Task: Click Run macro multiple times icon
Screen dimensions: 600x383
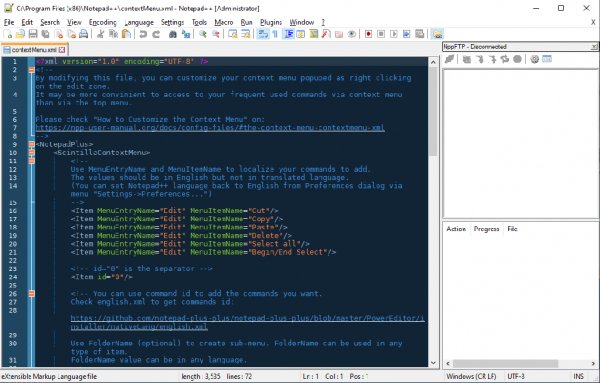Action: (406, 34)
